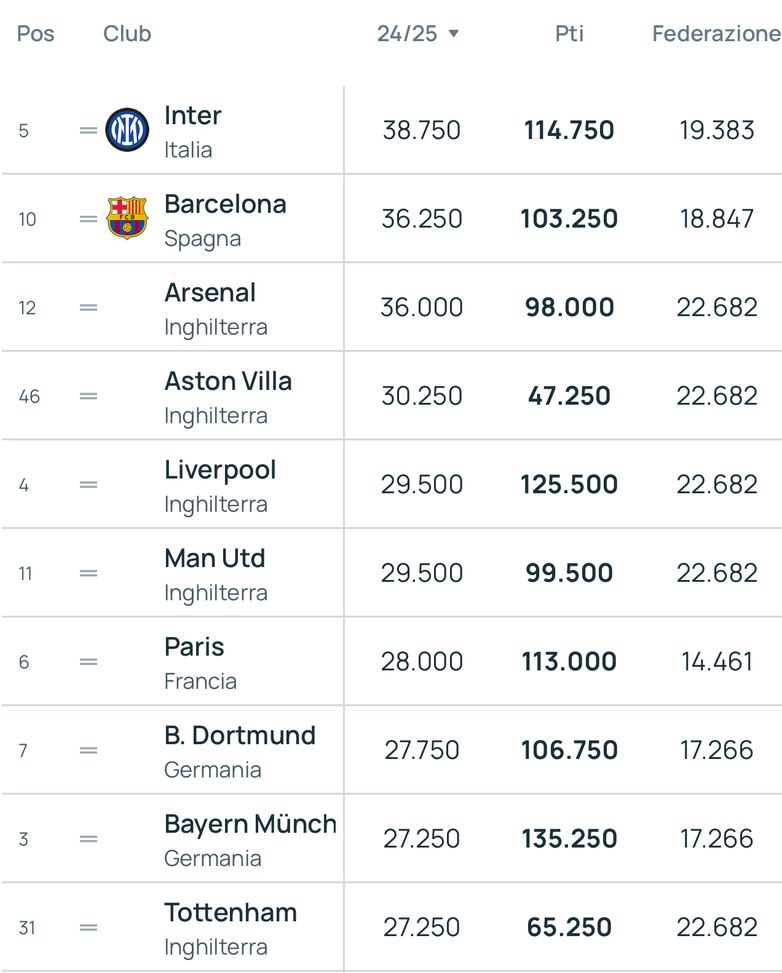This screenshot has height=973, width=782.
Task: Click the equals position-change icon for Arsenal
Action: pyautogui.click(x=88, y=307)
